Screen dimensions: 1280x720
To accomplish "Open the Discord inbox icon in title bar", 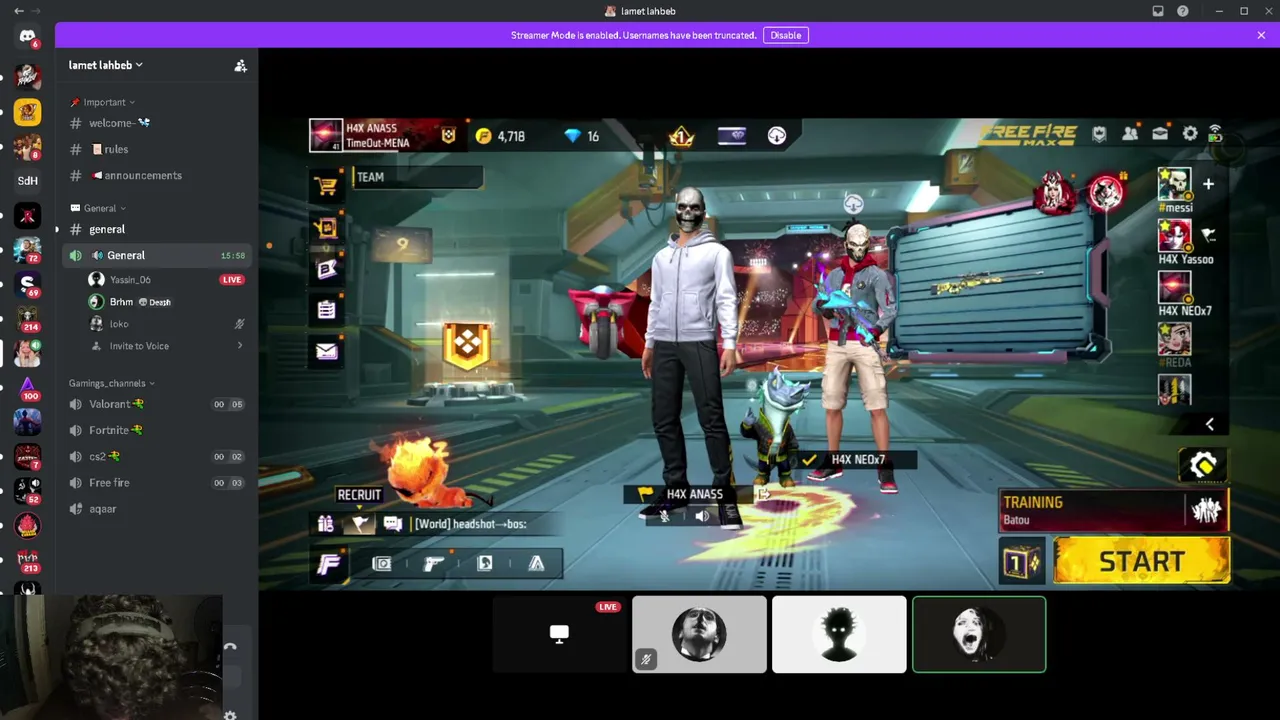I will coord(1158,11).
